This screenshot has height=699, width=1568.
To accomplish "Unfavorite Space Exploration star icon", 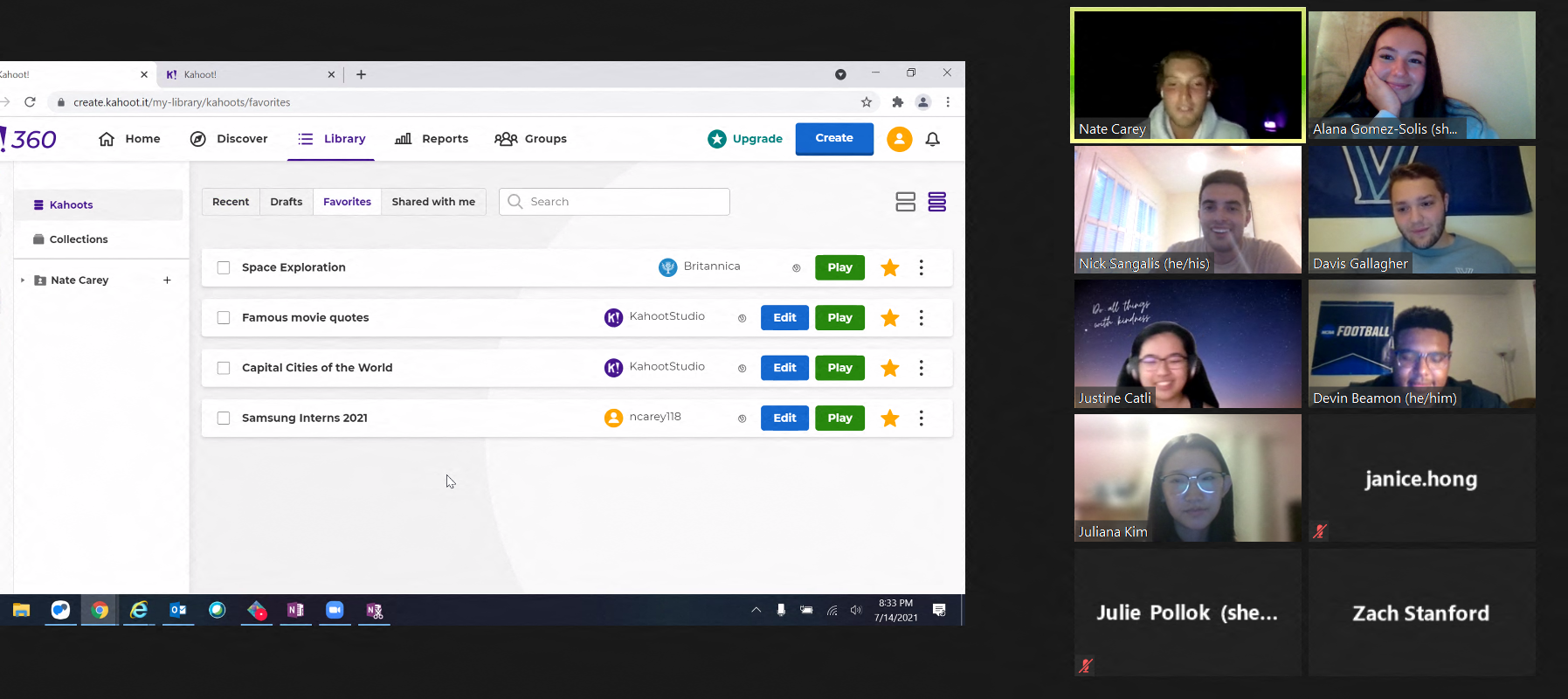I will [x=889, y=268].
